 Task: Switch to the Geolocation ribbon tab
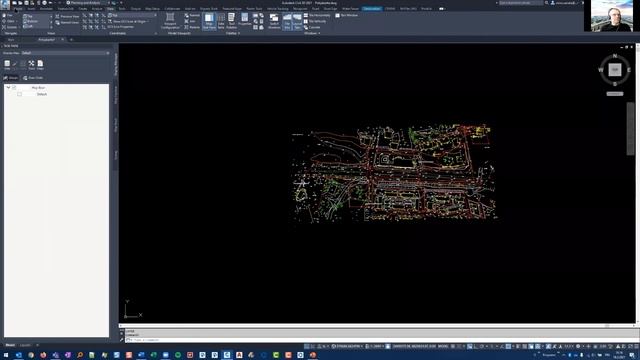(x=372, y=9)
